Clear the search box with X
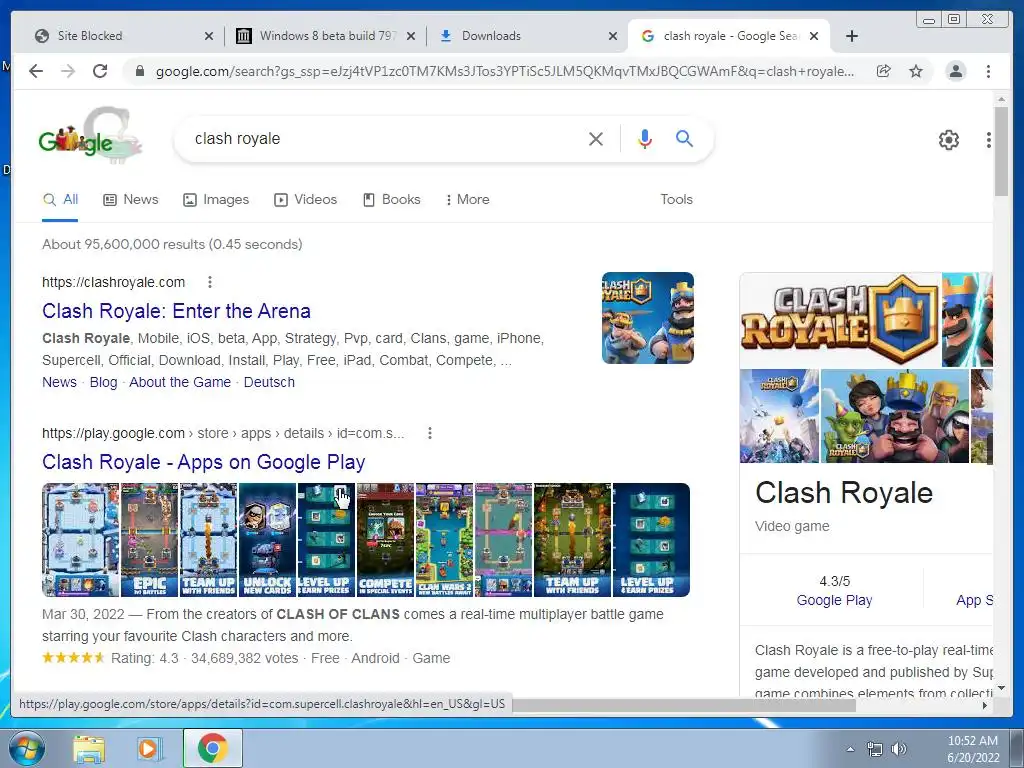 pyautogui.click(x=596, y=138)
